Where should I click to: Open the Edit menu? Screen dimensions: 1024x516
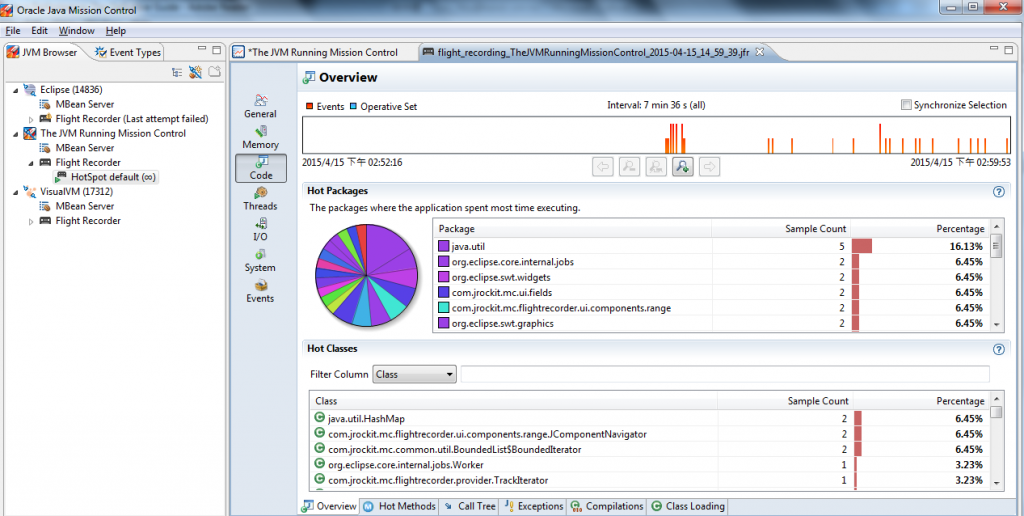(39, 31)
